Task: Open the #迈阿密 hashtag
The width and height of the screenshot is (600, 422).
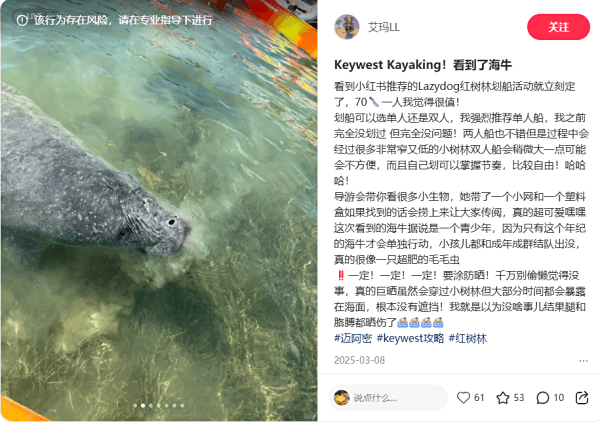Action: (x=353, y=338)
